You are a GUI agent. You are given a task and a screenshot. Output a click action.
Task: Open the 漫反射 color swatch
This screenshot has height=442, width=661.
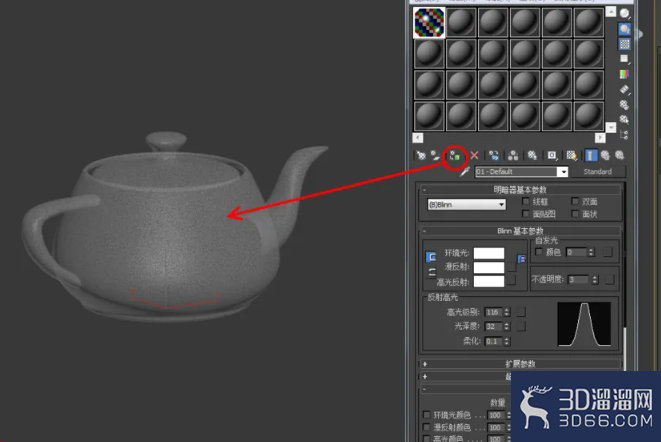(489, 267)
